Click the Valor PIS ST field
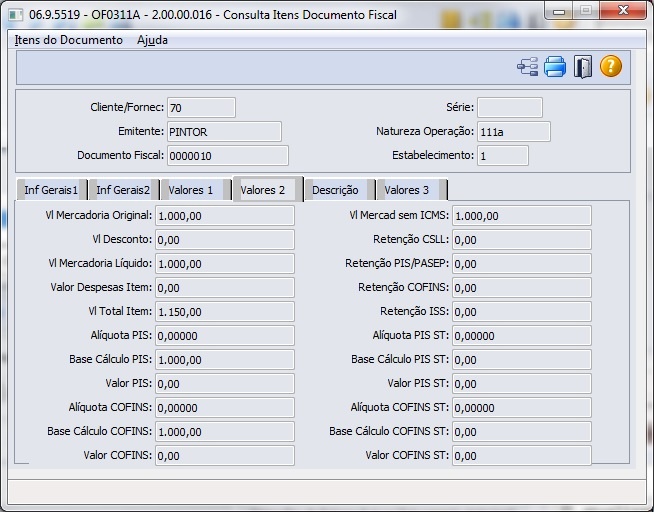The width and height of the screenshot is (654, 512). click(x=522, y=384)
